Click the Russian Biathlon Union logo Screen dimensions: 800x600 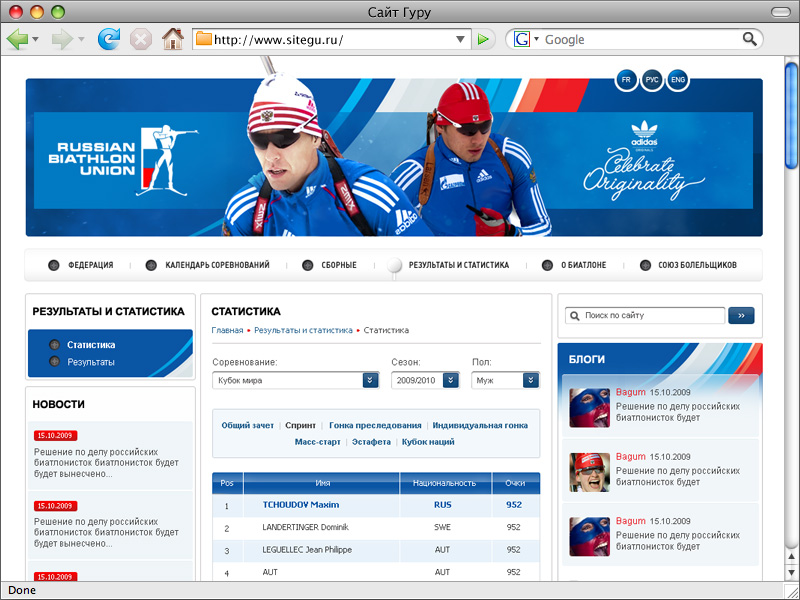coord(123,160)
